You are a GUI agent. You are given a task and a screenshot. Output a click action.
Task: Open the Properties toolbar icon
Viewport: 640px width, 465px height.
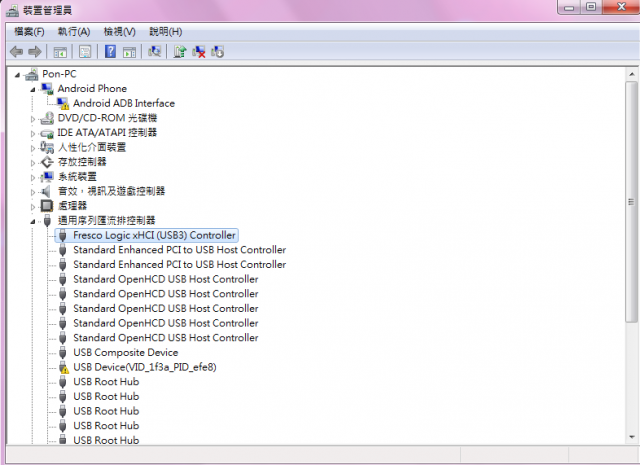click(x=85, y=52)
